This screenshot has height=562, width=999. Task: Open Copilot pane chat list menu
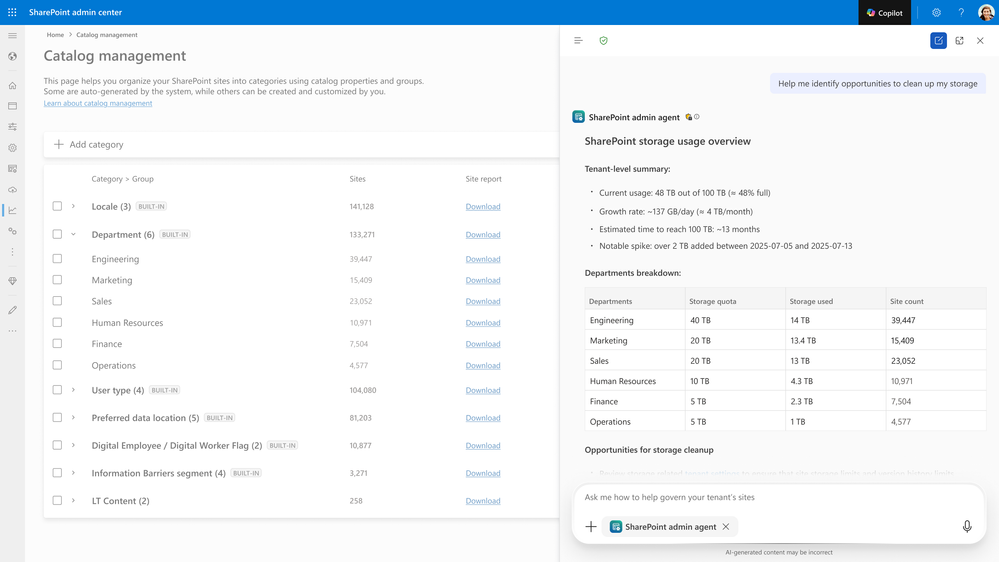tap(578, 41)
